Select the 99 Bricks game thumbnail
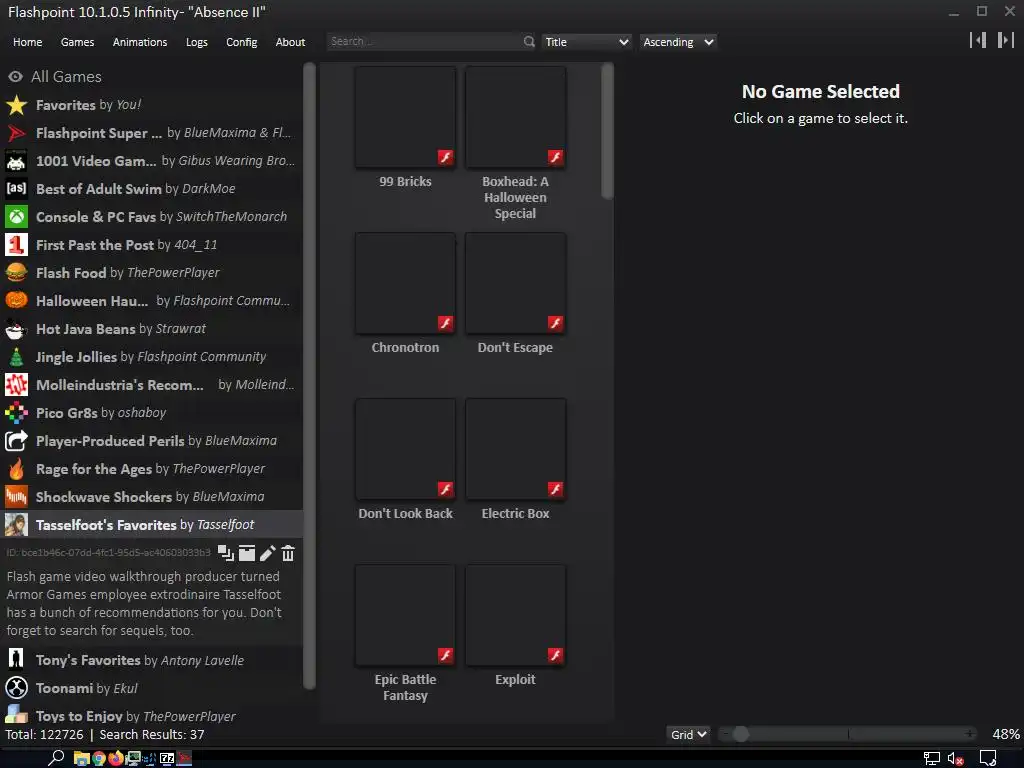This screenshot has width=1024, height=768. 406,117
